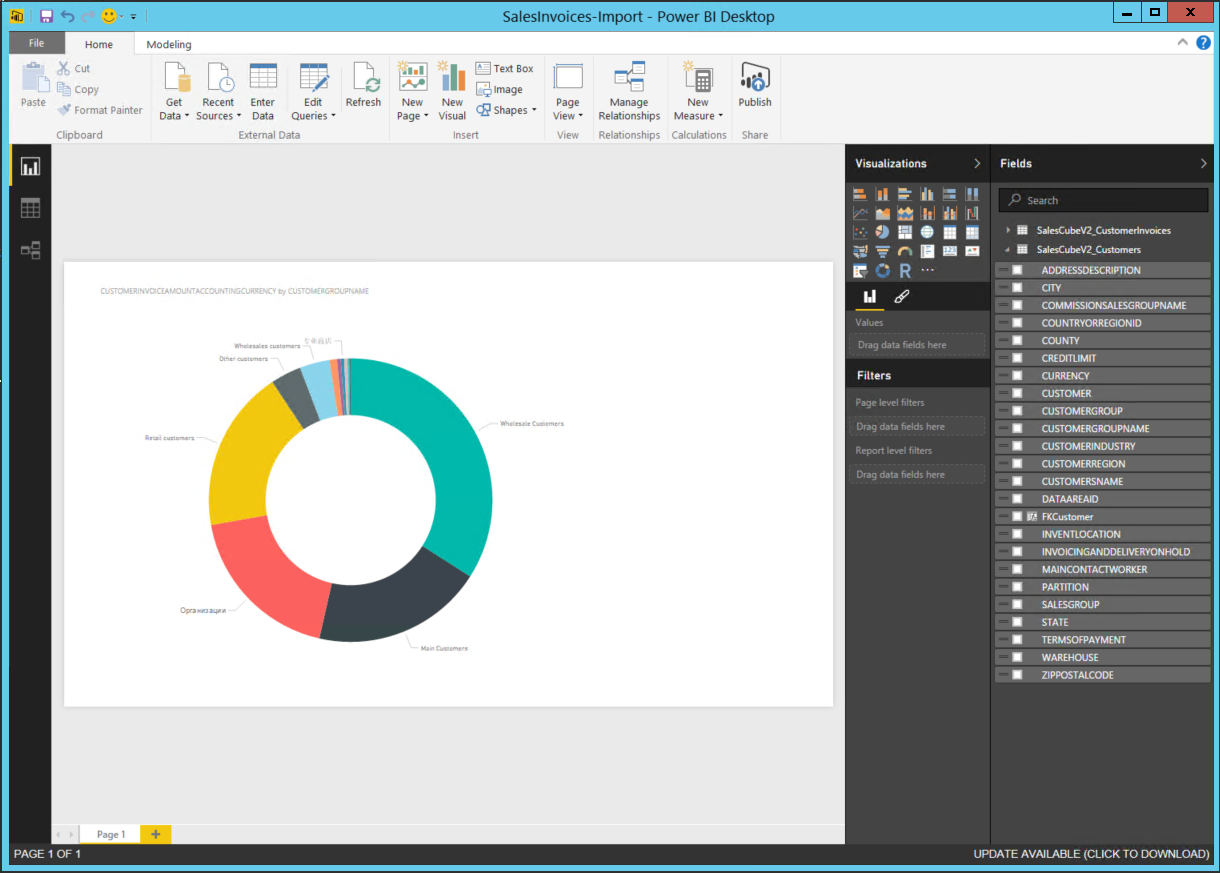Switch to the Data view in sidebar

(x=30, y=208)
